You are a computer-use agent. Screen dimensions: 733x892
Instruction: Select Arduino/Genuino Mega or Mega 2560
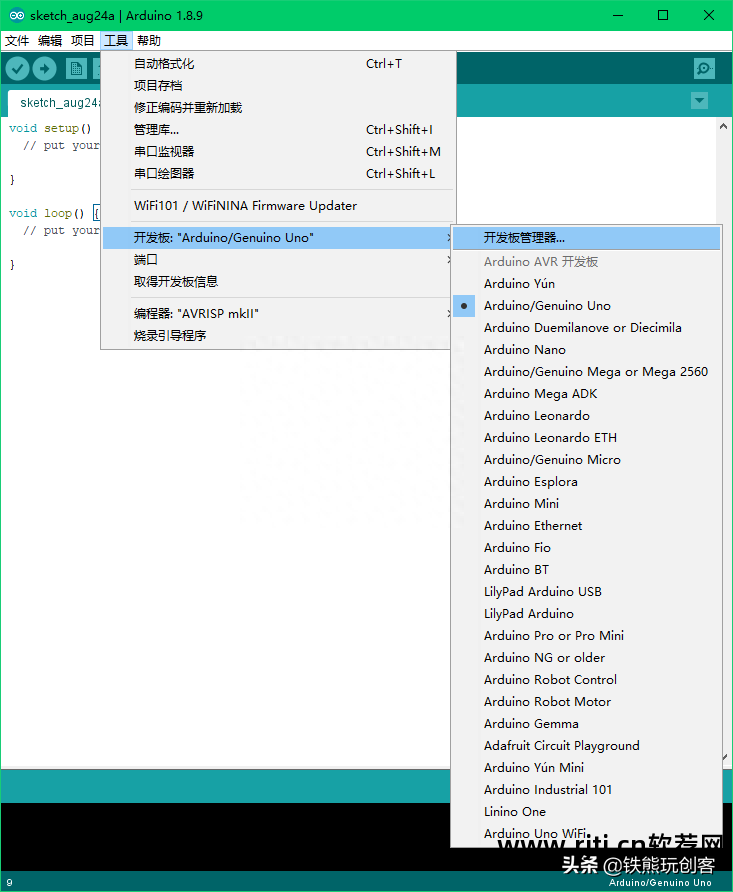coord(586,371)
